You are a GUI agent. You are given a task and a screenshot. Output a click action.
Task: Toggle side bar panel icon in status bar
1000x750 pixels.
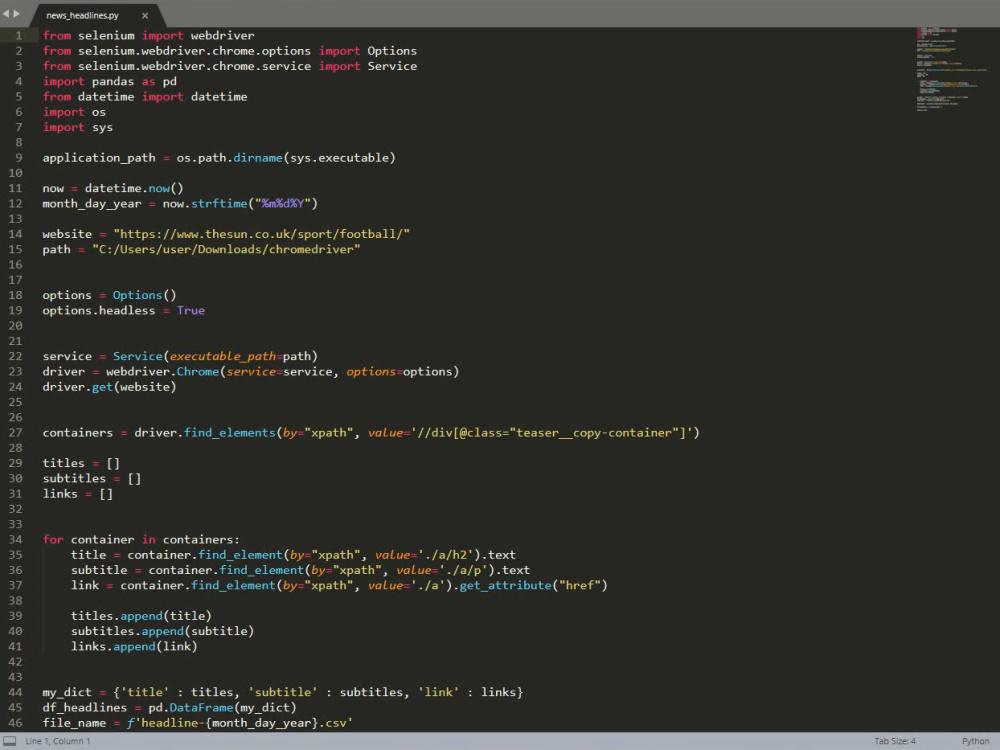[x=10, y=740]
